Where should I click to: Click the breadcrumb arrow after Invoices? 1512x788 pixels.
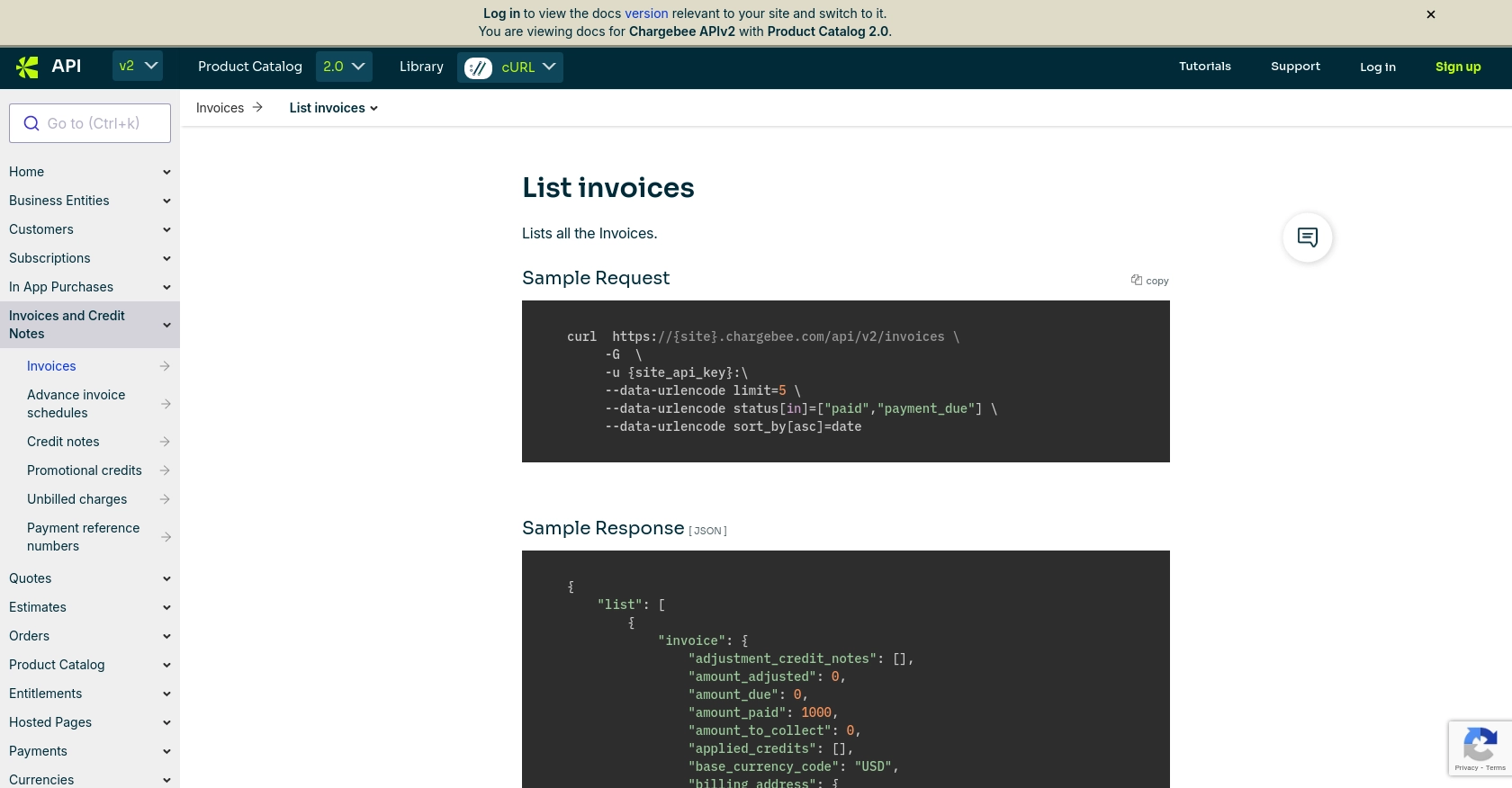pos(257,107)
